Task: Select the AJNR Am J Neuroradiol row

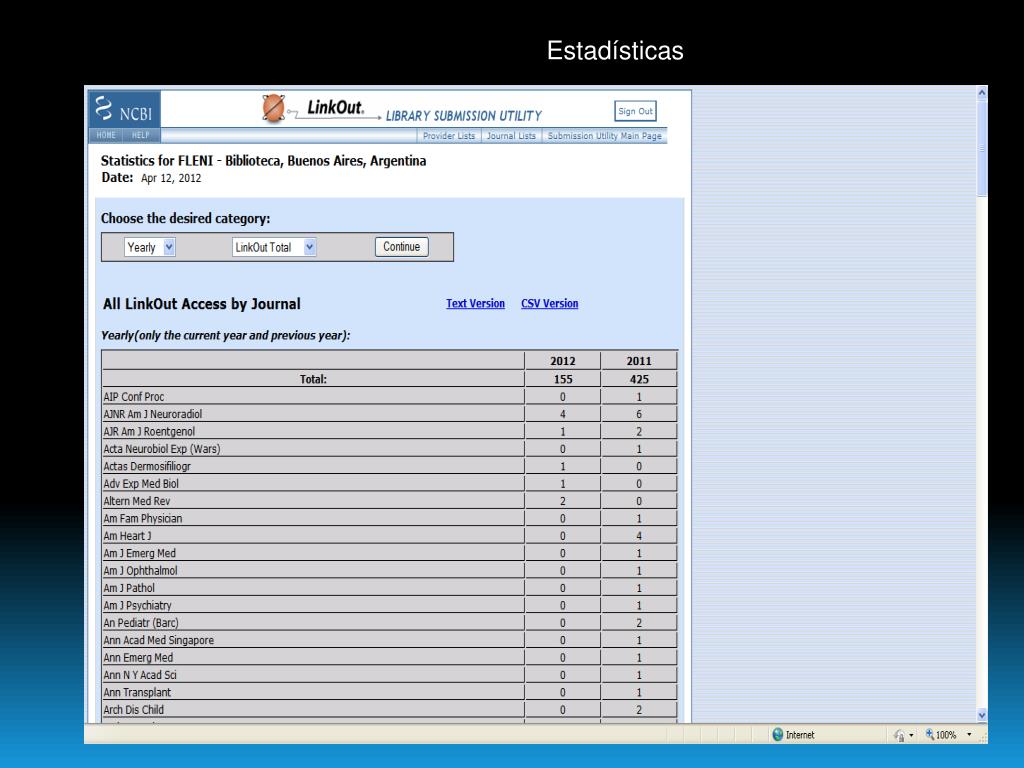Action: pyautogui.click(x=389, y=414)
